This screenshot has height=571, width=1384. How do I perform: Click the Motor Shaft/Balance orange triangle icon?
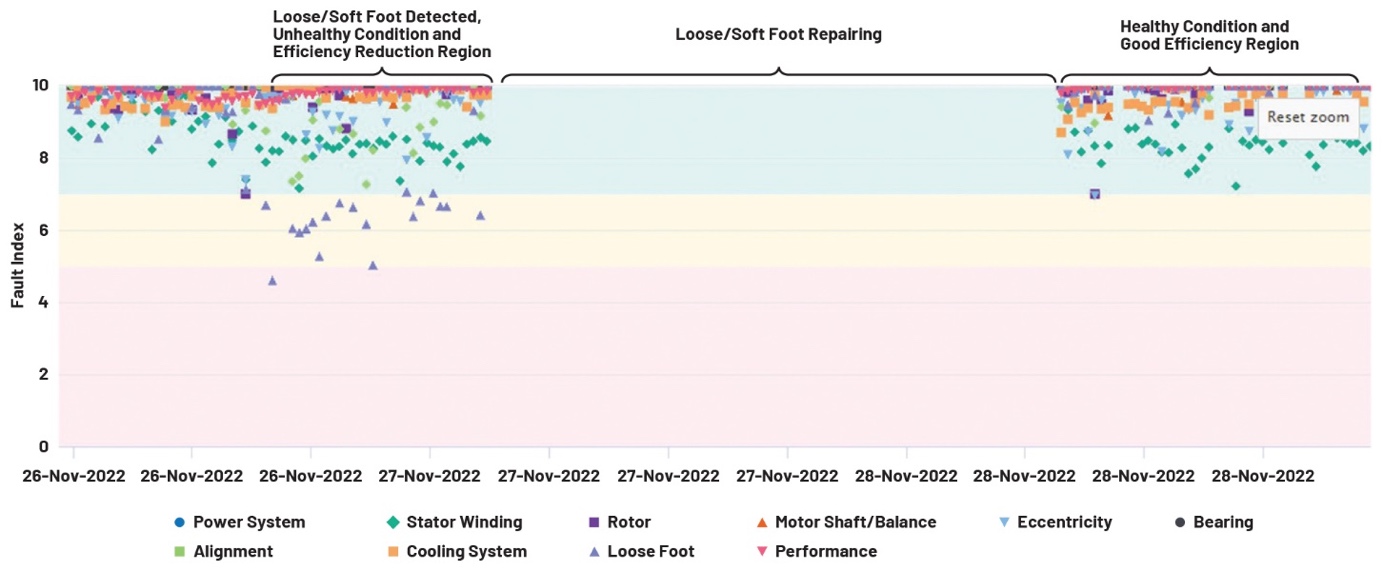[x=761, y=522]
